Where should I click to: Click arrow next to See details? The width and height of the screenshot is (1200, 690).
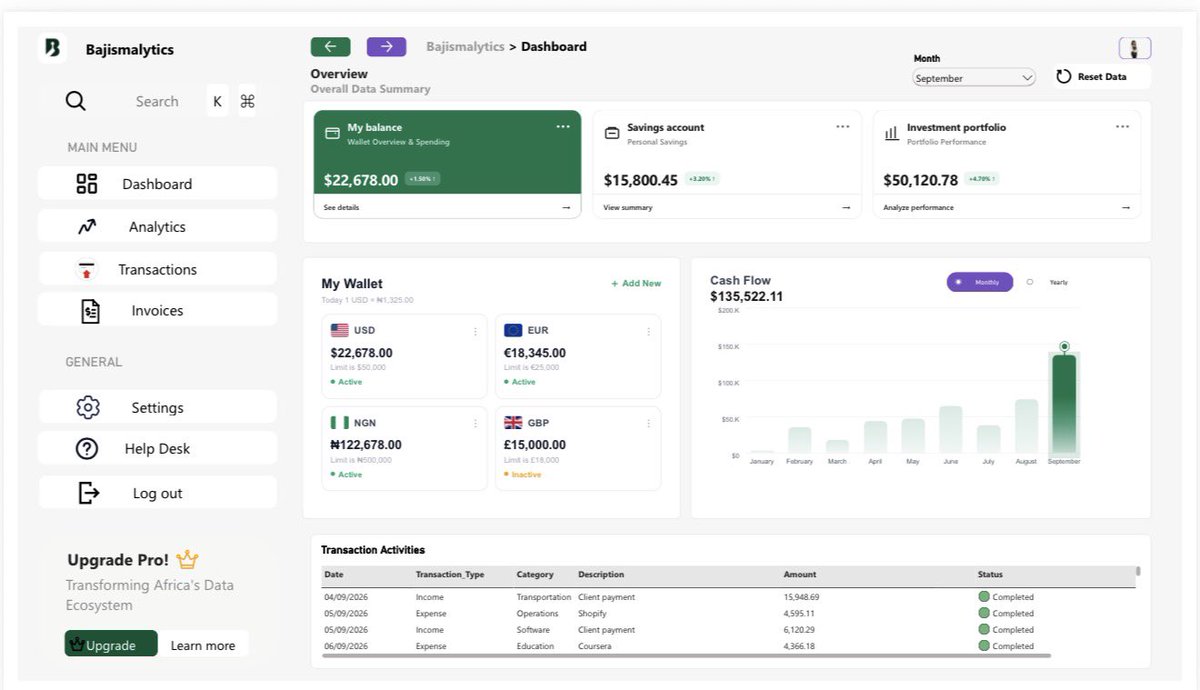coord(566,208)
